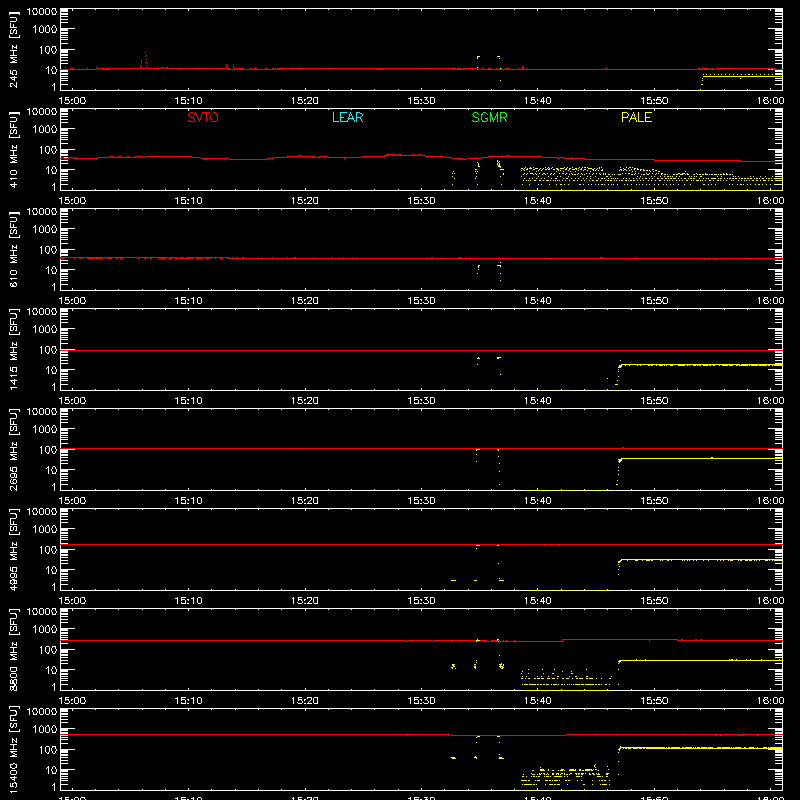Click the 10000 tick of the 8800 MHz plot
Image resolution: width=800 pixels, height=800 pixels.
[42, 612]
